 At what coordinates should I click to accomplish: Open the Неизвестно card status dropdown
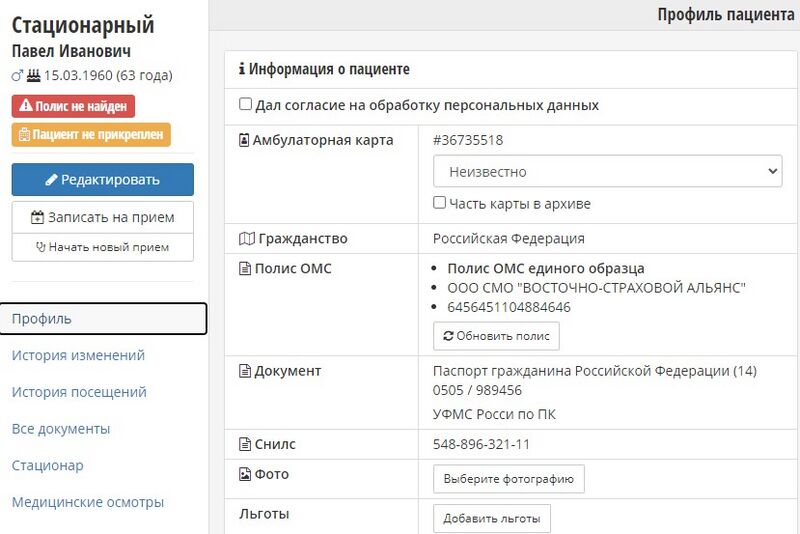pyautogui.click(x=608, y=171)
